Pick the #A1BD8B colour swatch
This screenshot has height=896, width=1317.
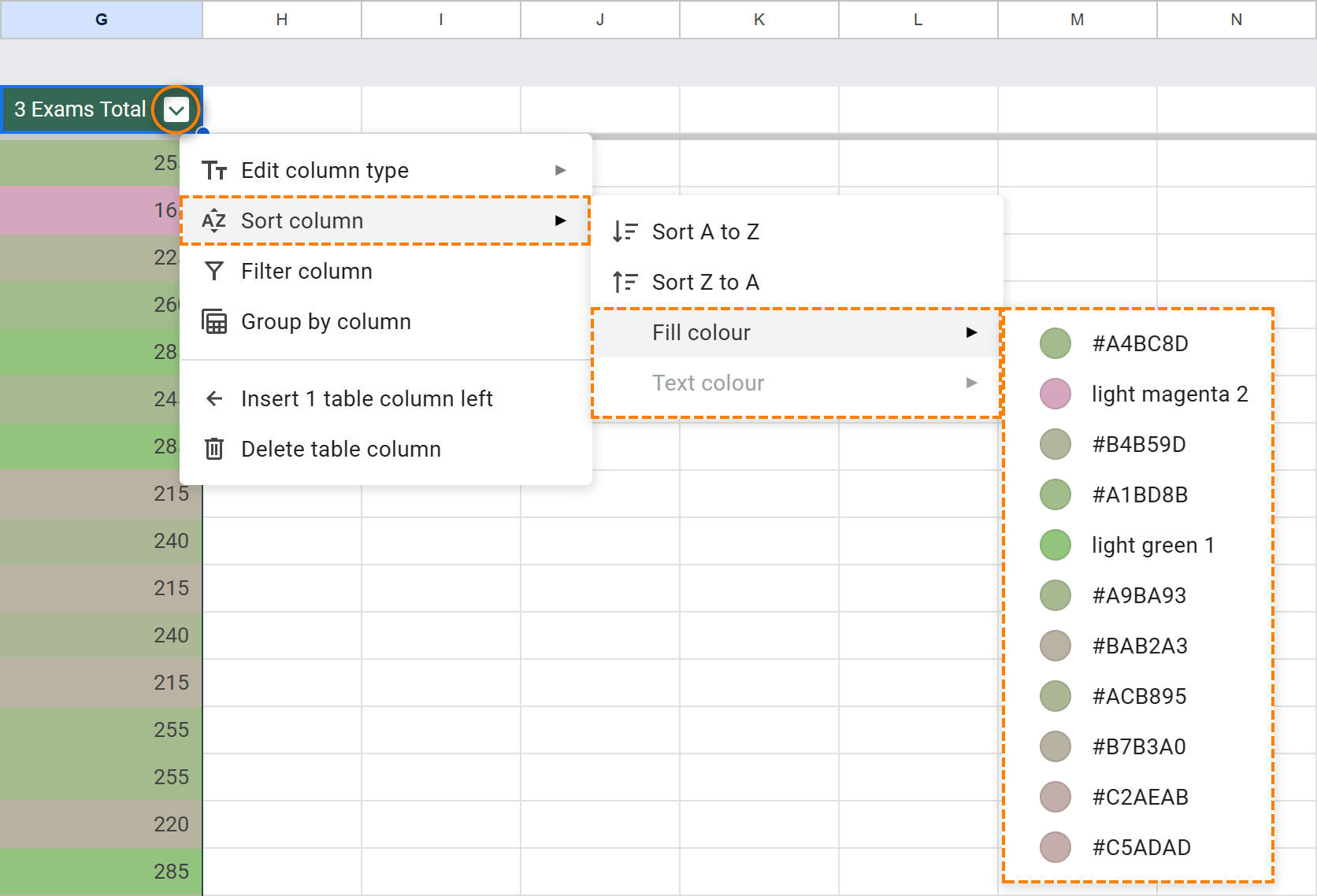tap(1055, 494)
